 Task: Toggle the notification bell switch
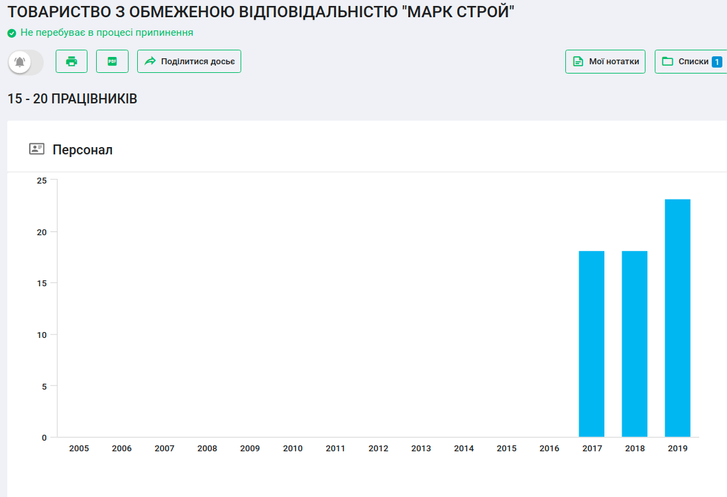click(26, 62)
